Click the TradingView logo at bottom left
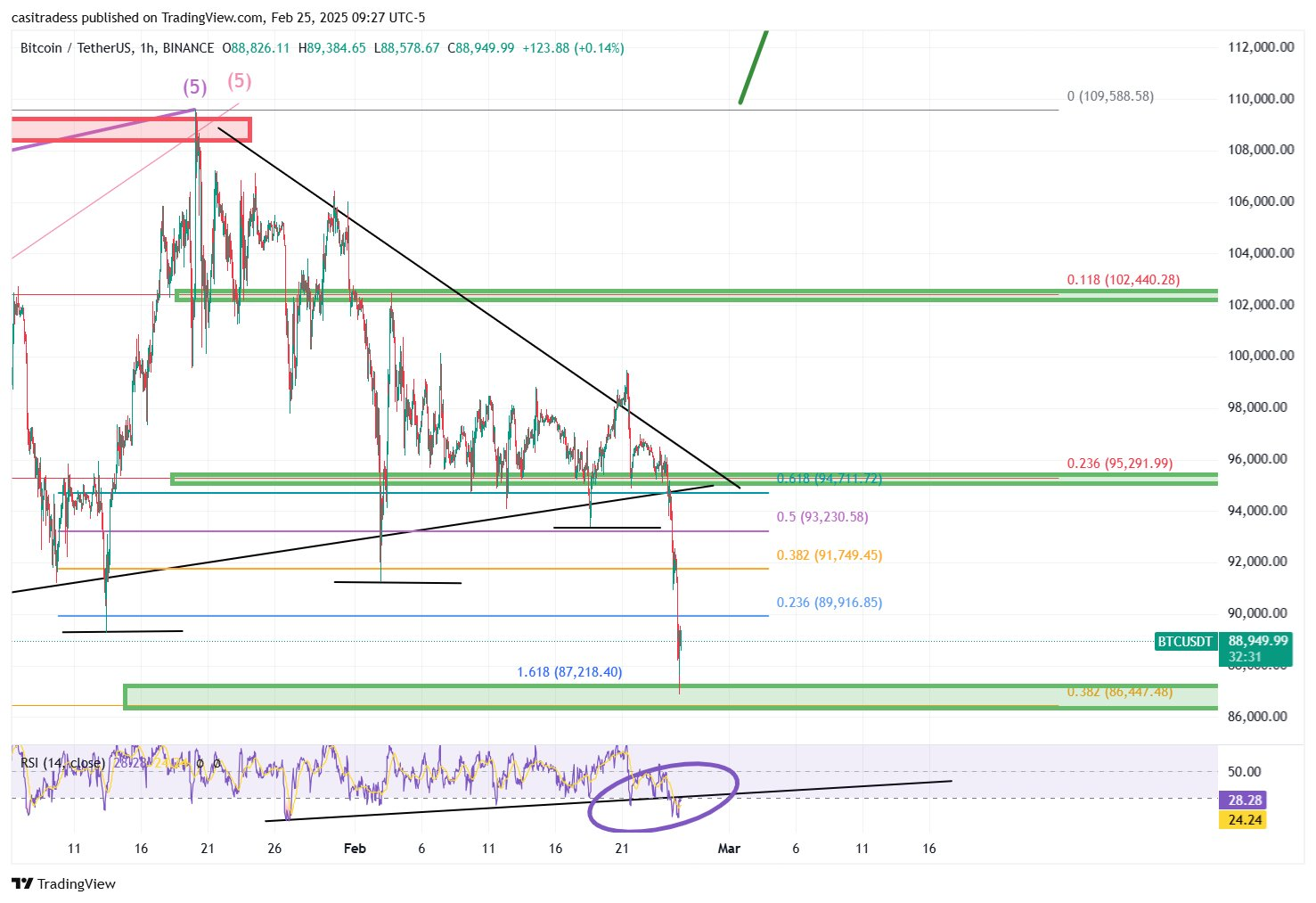 pyautogui.click(x=63, y=883)
